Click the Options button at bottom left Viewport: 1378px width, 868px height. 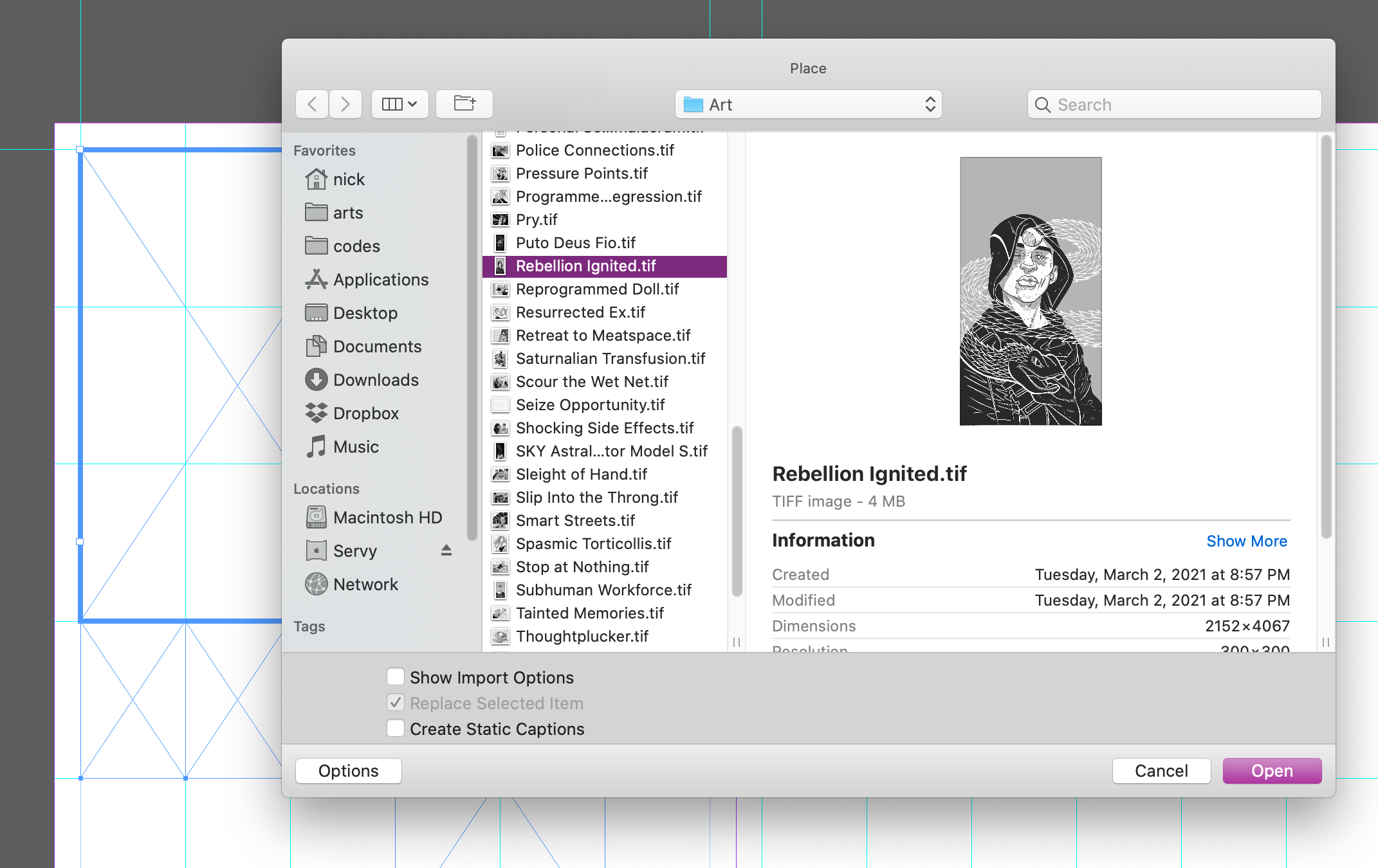[x=349, y=770]
